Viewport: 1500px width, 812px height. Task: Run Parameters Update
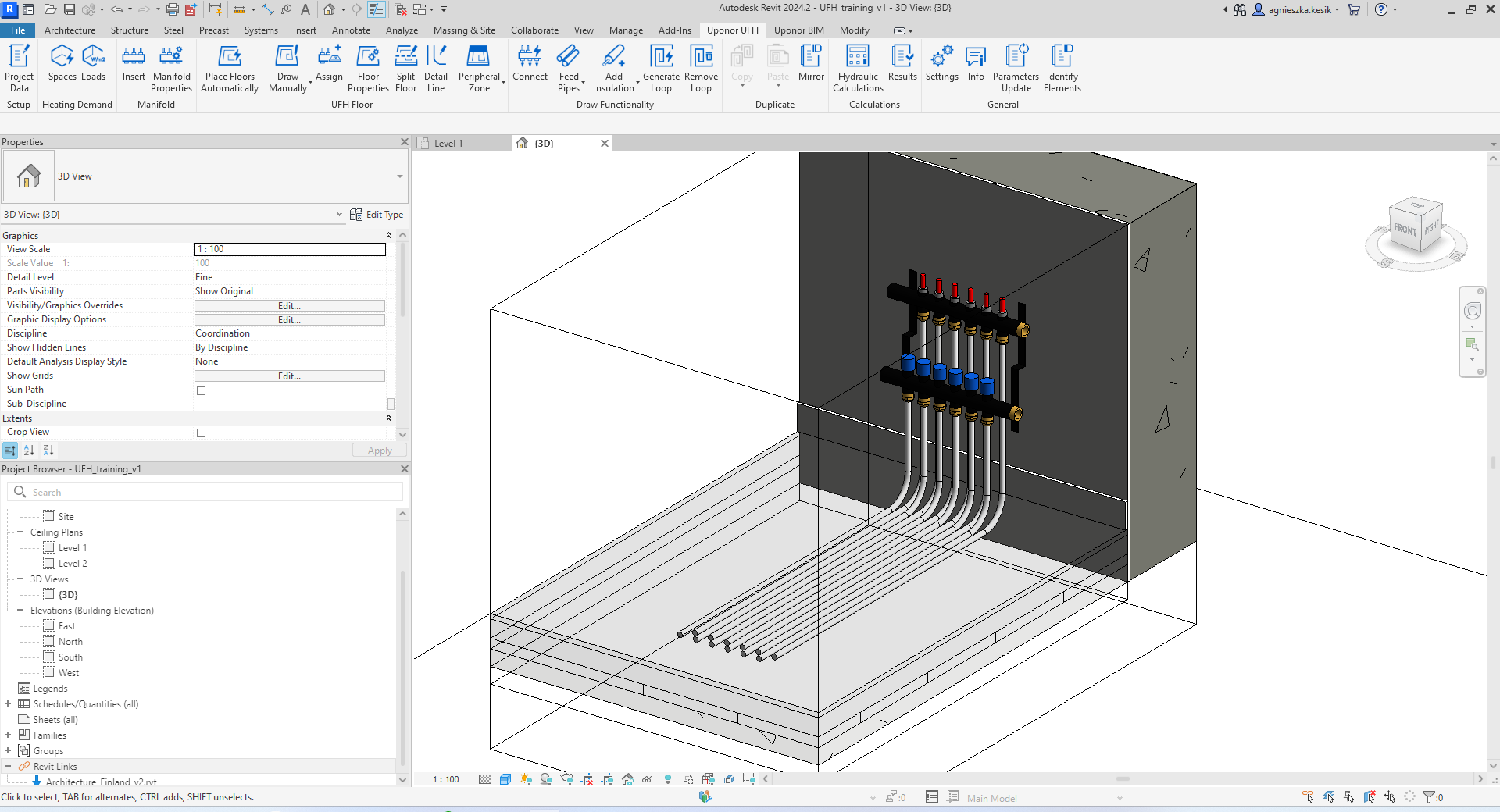coord(1016,68)
